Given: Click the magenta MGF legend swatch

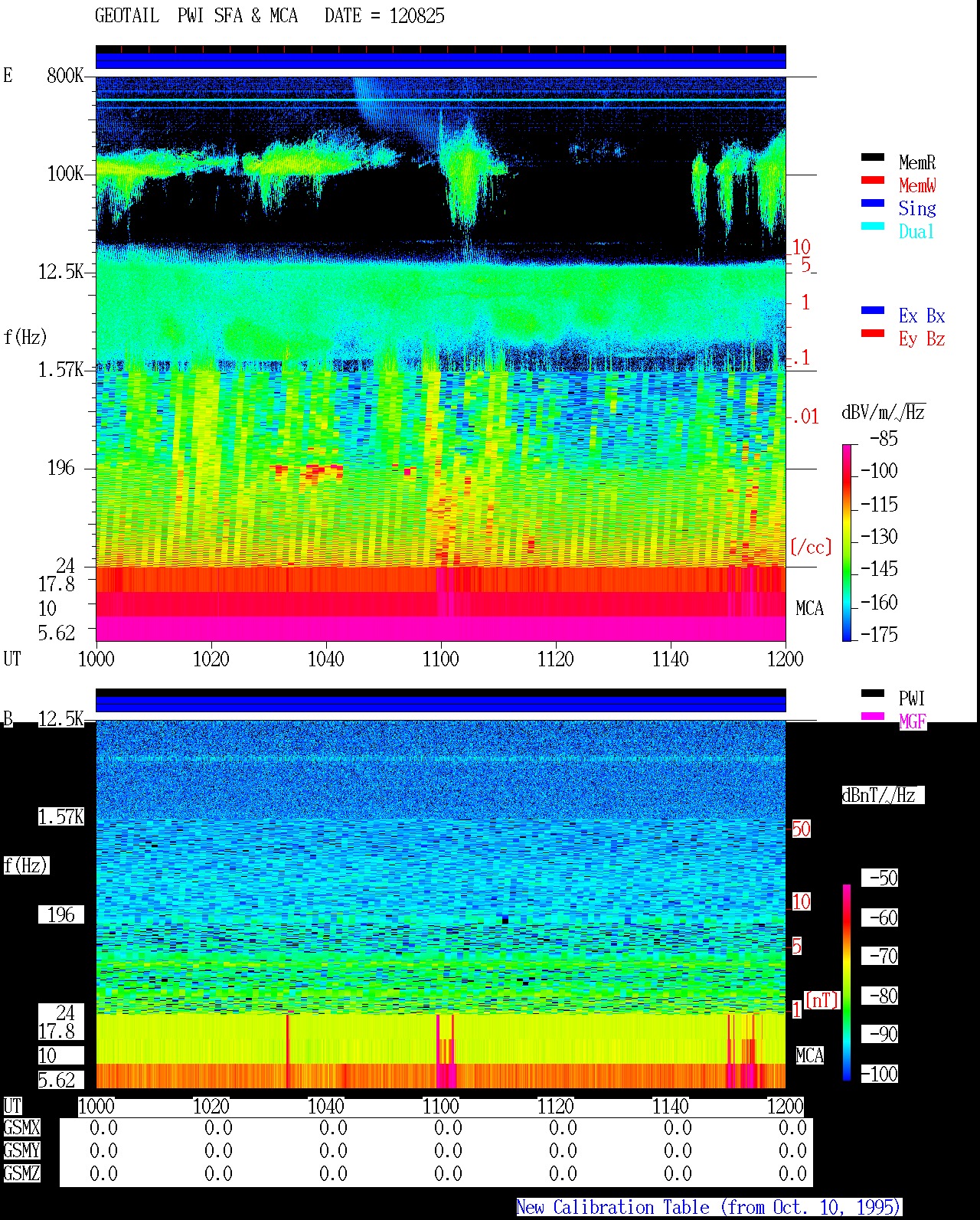Looking at the screenshot, I should 873,717.
